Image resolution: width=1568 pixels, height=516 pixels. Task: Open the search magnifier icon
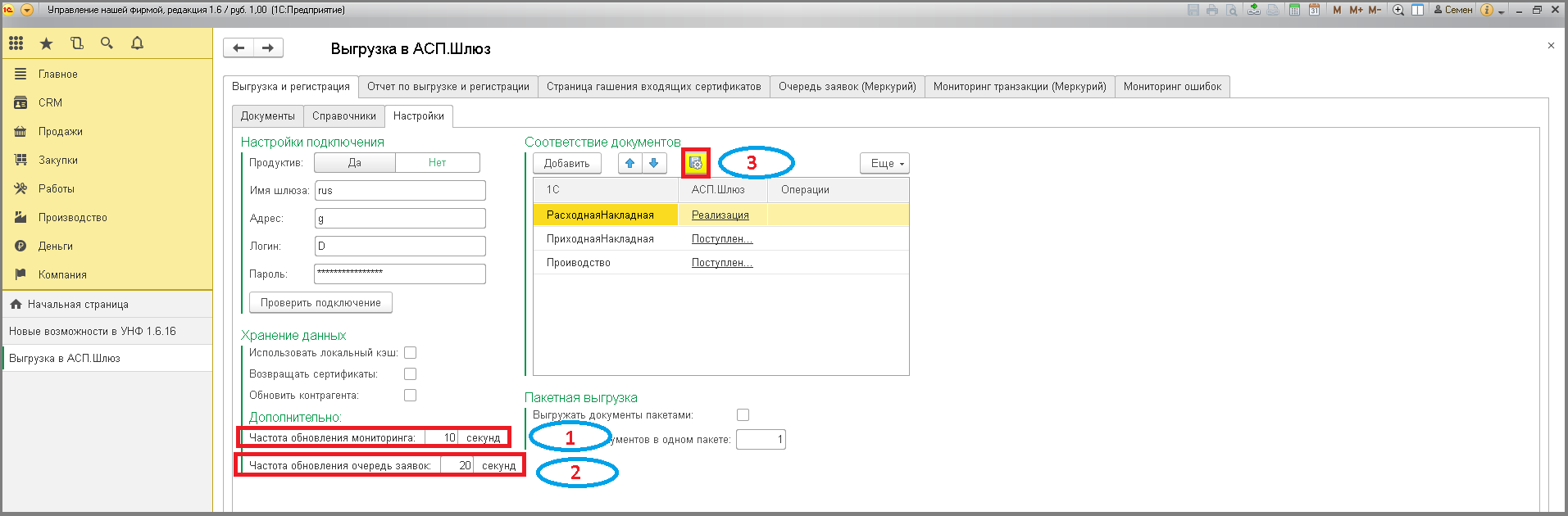click(x=107, y=43)
